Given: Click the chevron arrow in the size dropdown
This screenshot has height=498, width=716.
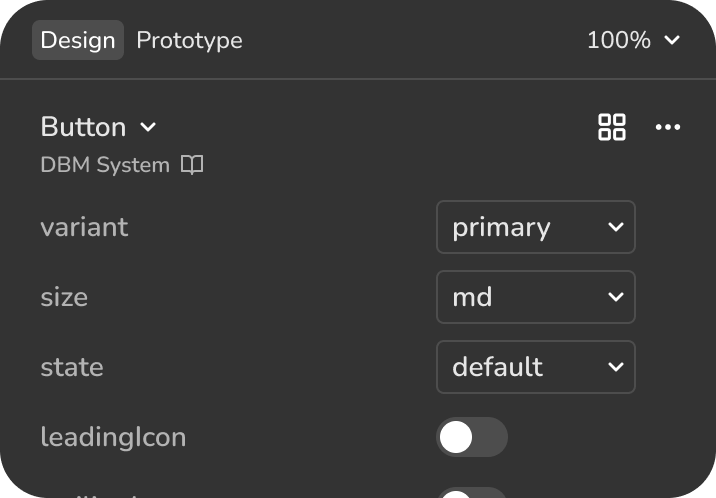Looking at the screenshot, I should click(x=615, y=297).
